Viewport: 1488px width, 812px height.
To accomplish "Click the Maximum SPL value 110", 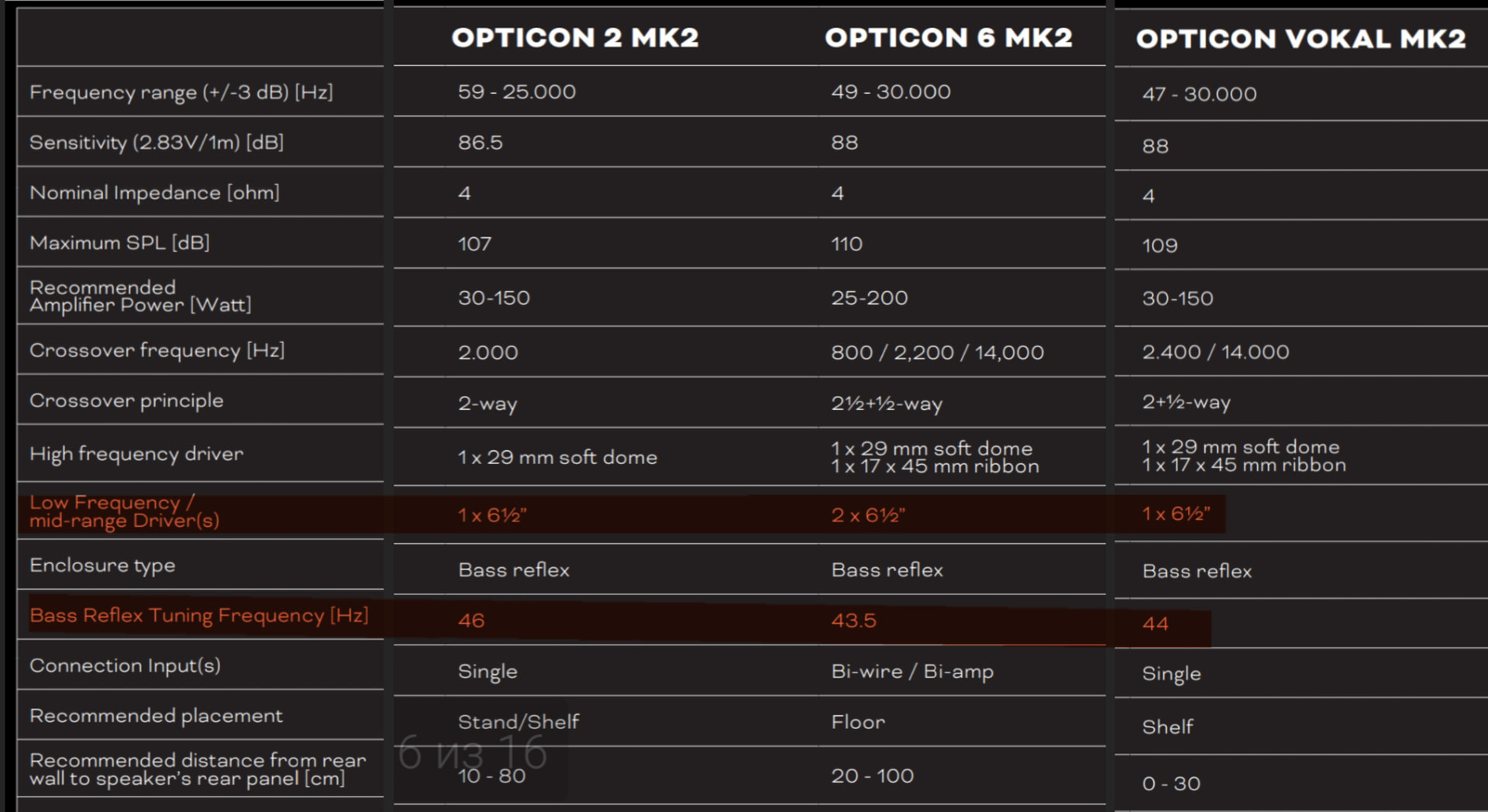I will click(x=846, y=244).
